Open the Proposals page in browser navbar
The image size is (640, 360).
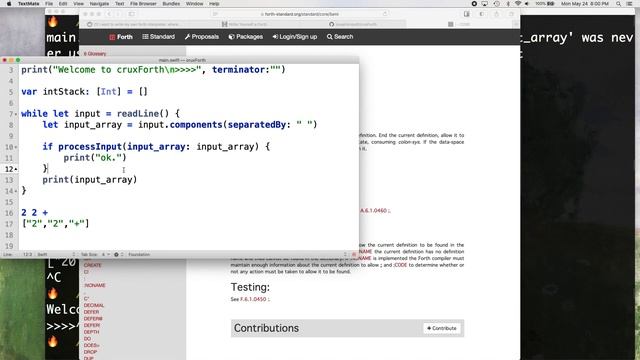tap(202, 37)
